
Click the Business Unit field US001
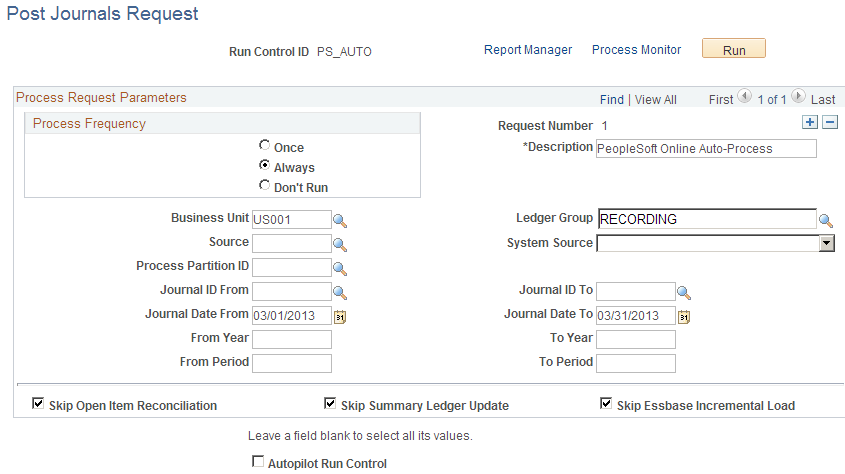(292, 220)
